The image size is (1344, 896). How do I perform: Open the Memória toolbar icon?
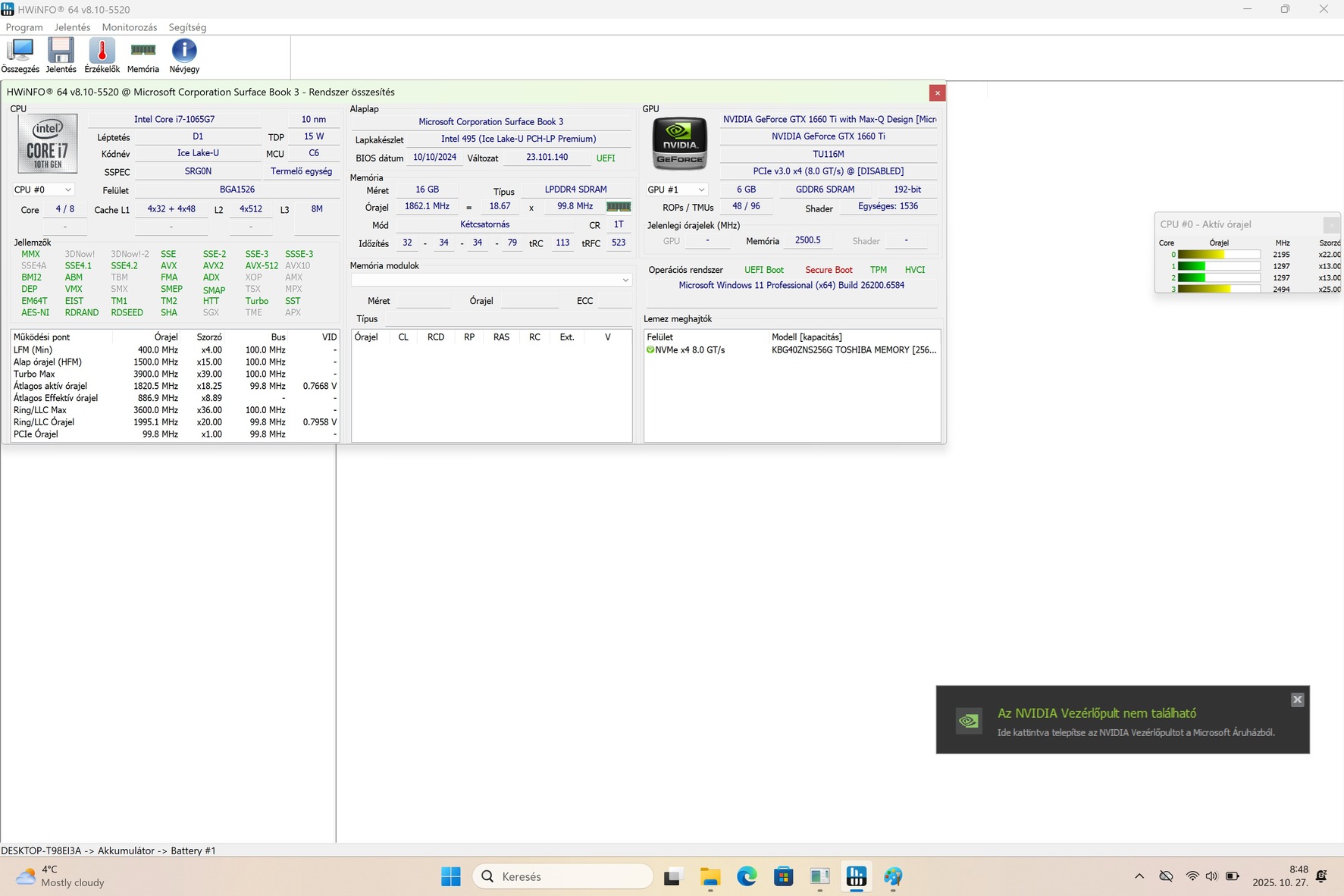(143, 56)
